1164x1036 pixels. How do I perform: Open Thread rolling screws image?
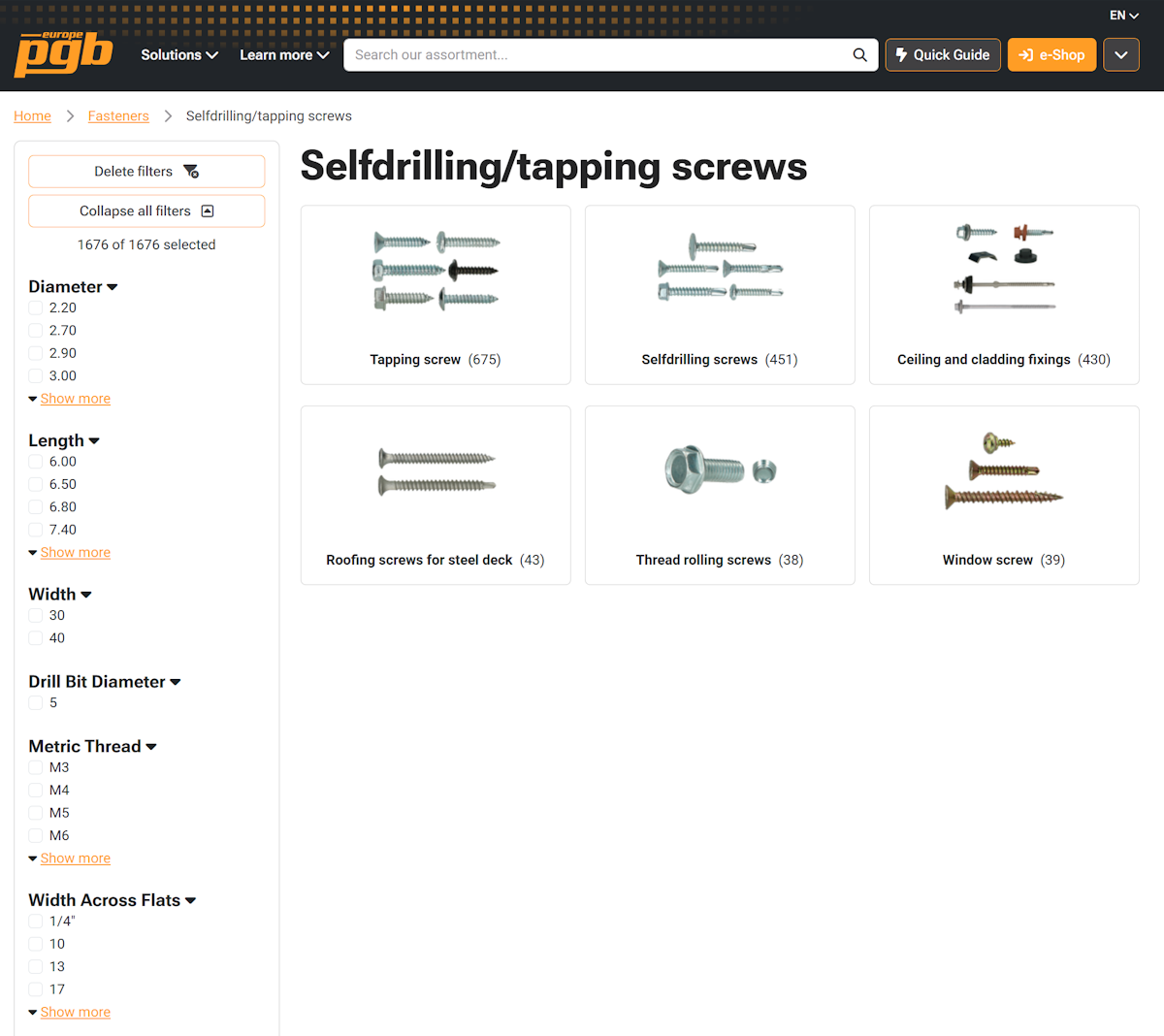click(x=720, y=469)
